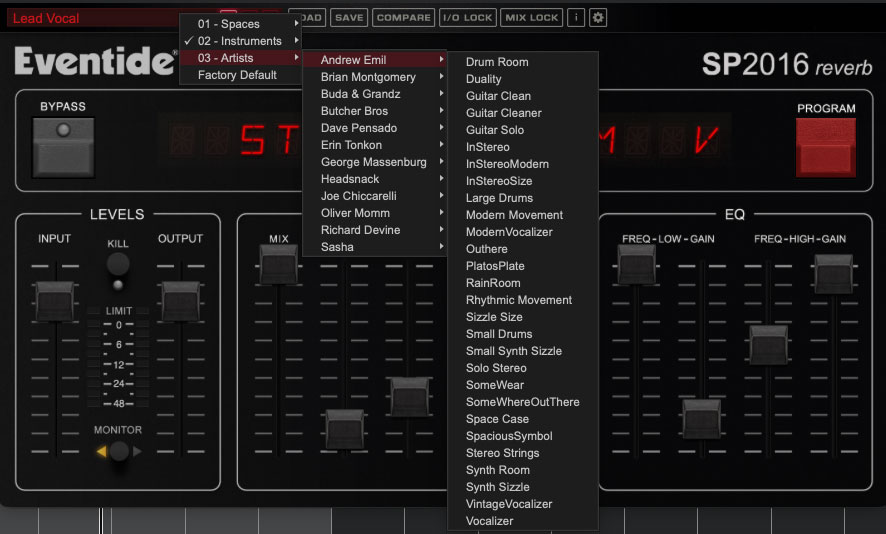Screen dimensions: 886x534
Task: Click the SAVE button
Action: coord(349,18)
